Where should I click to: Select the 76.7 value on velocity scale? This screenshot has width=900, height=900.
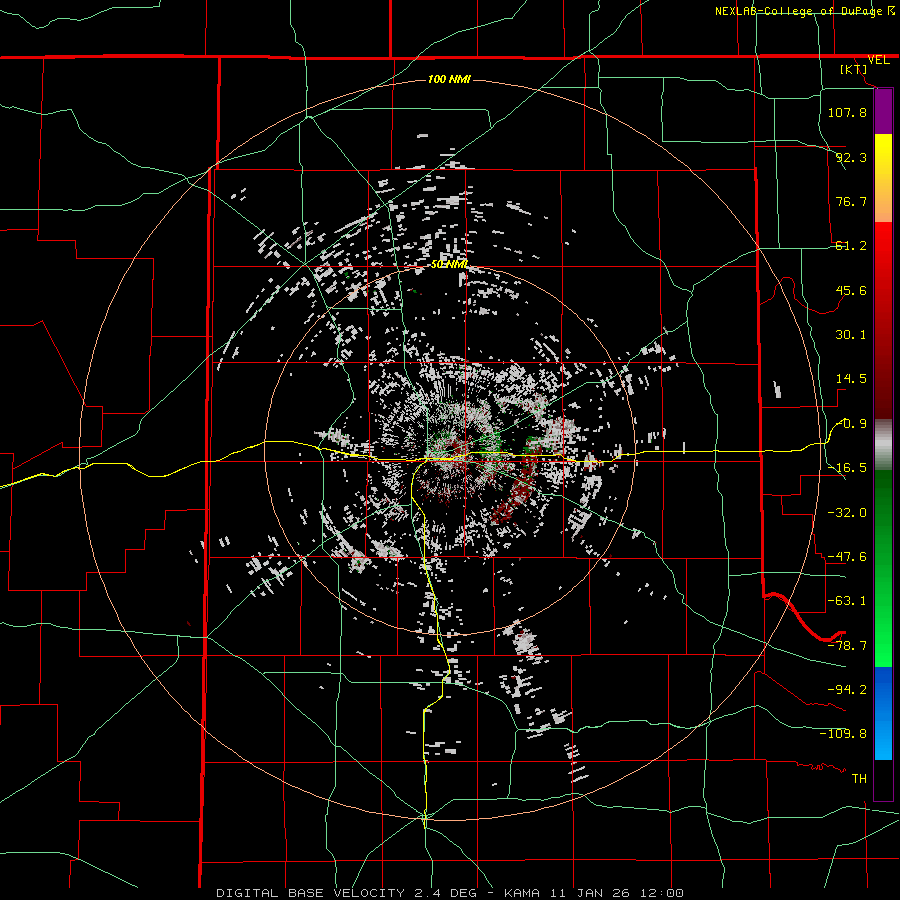coord(851,201)
